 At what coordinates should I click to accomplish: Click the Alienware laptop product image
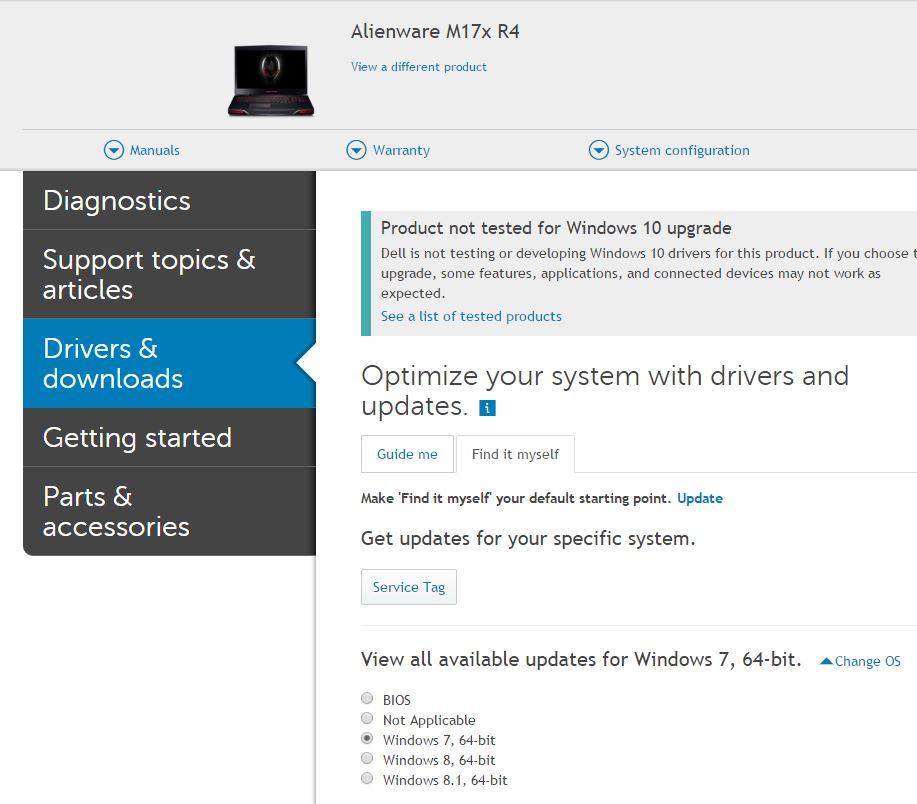[271, 80]
